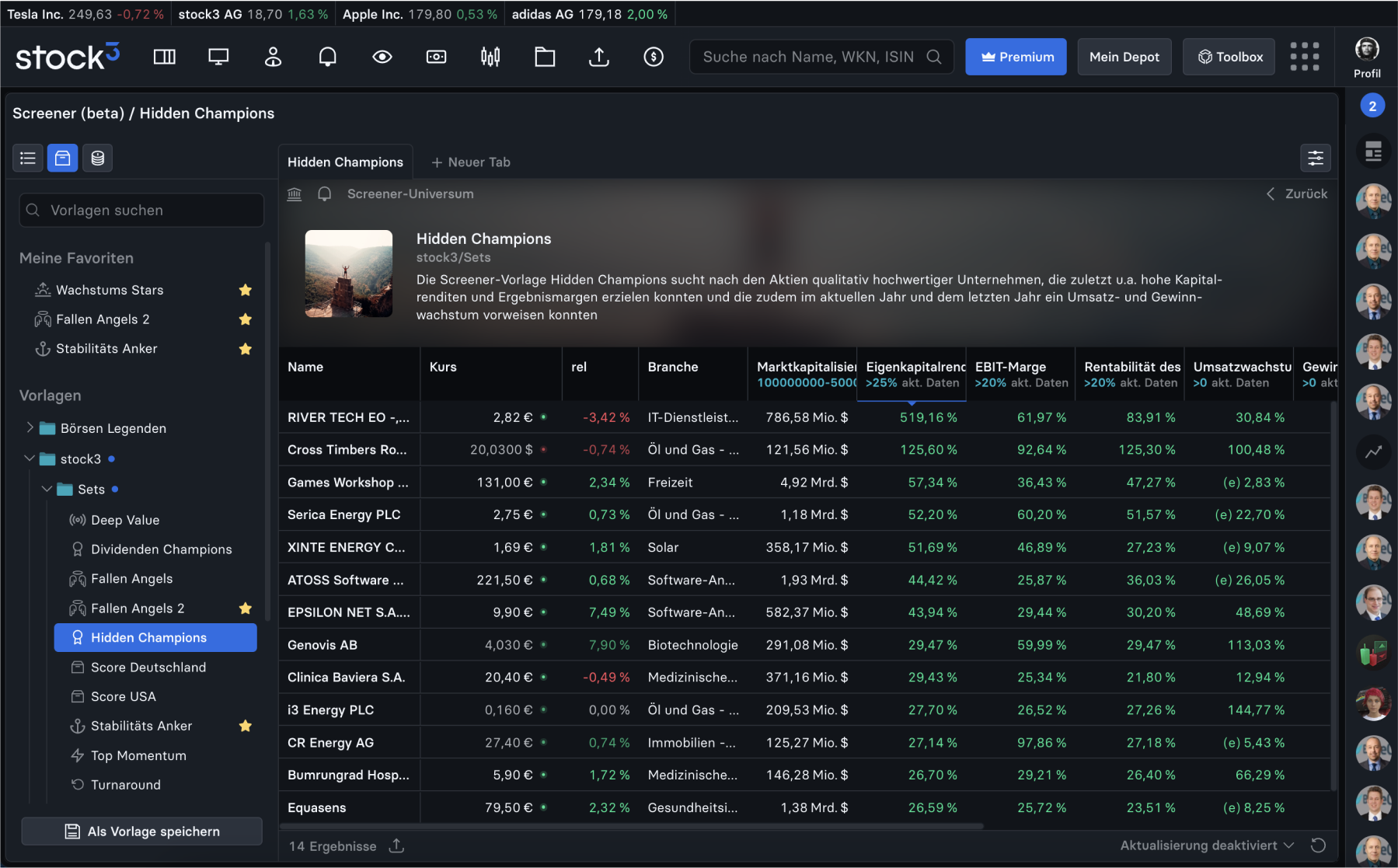Click Als Vorlage speichern button
The width and height of the screenshot is (1398, 868).
point(141,831)
